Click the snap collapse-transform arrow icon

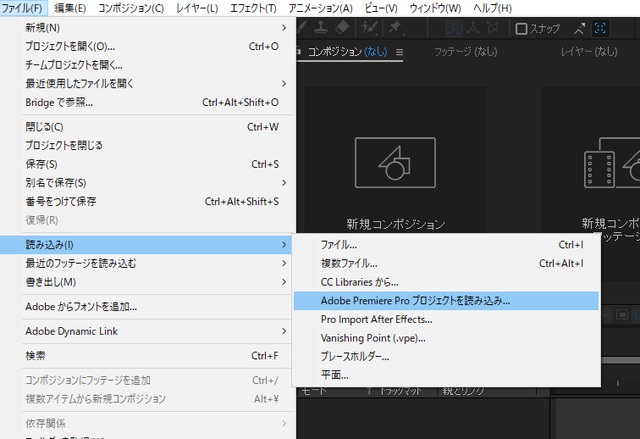pyautogui.click(x=580, y=28)
